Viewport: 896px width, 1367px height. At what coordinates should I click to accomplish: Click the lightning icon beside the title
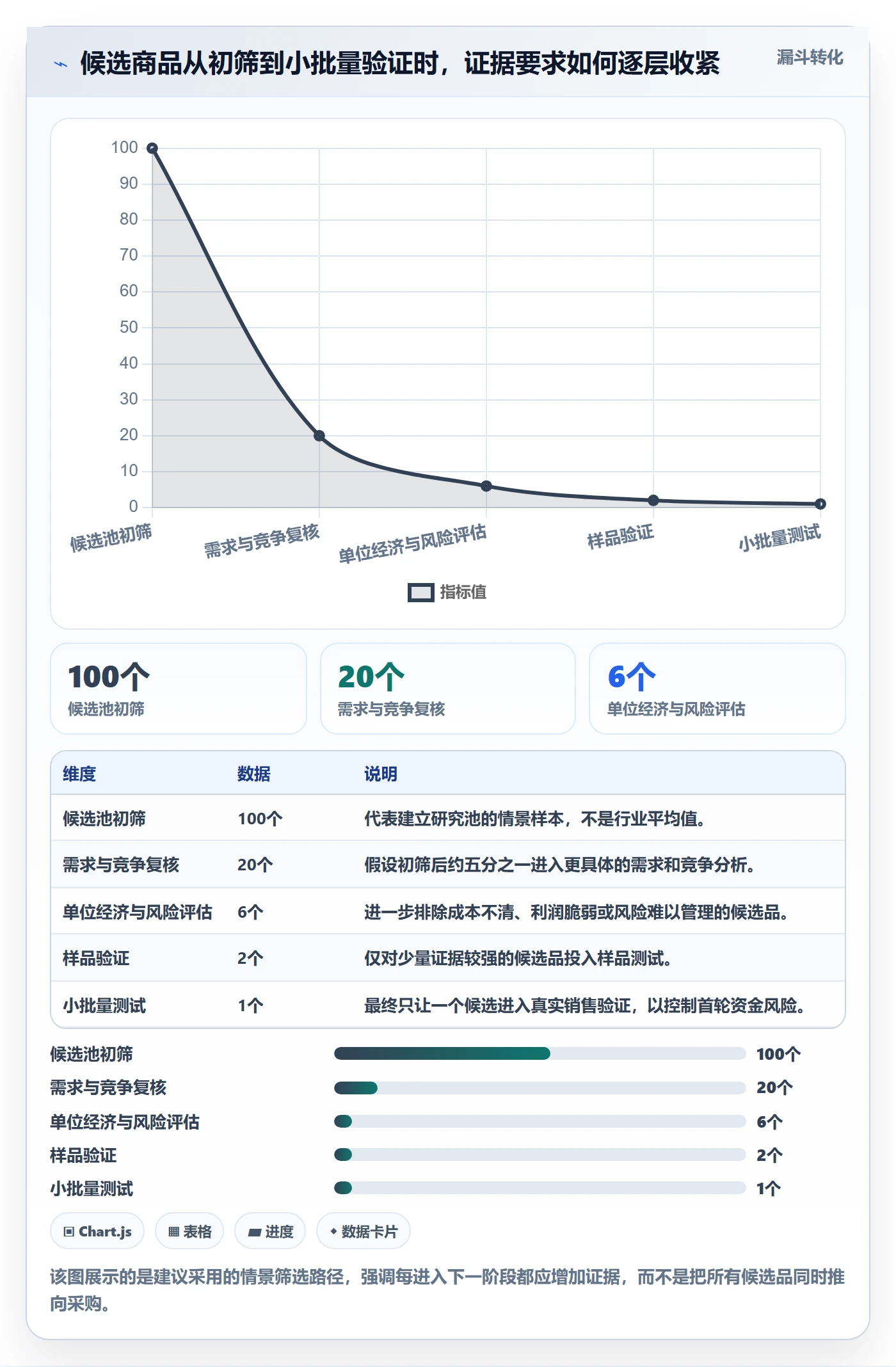(x=61, y=64)
